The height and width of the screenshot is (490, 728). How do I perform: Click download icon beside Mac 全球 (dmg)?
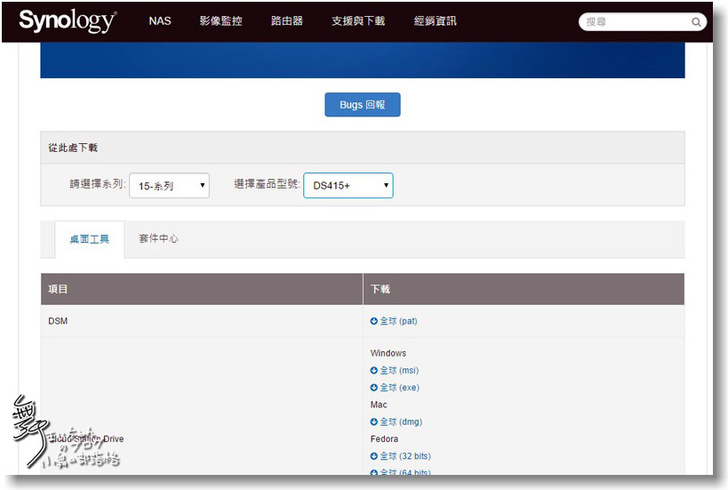click(374, 422)
